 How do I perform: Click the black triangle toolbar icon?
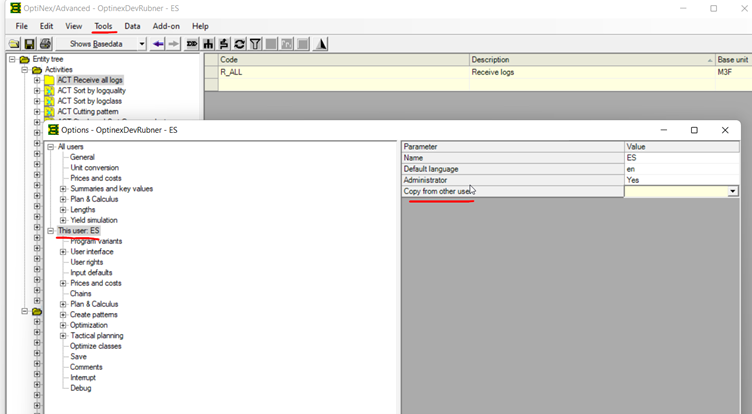[x=321, y=44]
